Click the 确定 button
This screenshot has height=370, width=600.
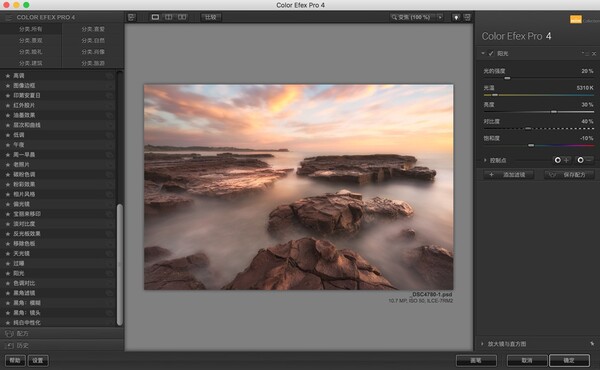coord(569,360)
